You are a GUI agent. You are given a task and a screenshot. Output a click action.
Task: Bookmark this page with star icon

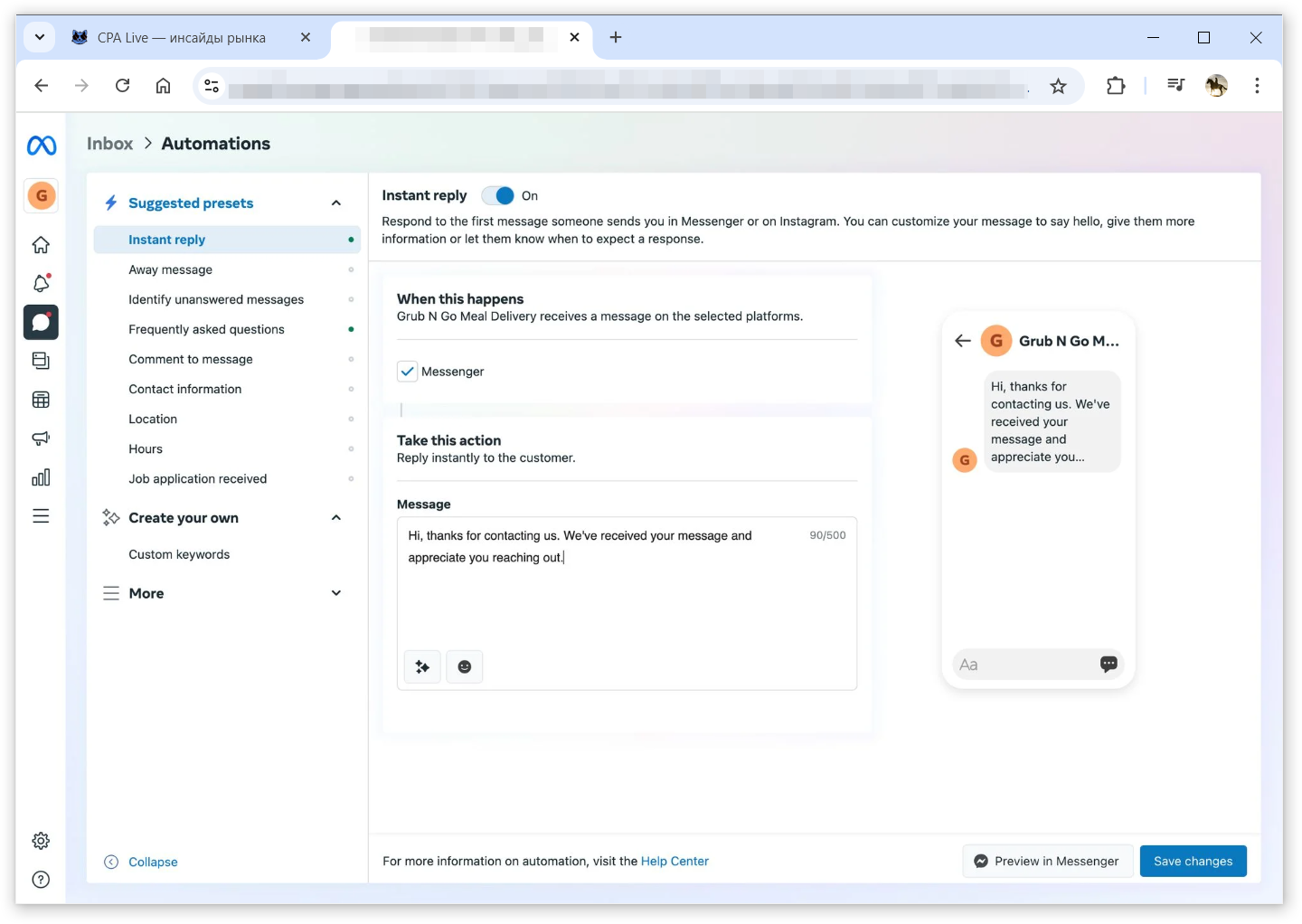coord(1058,86)
